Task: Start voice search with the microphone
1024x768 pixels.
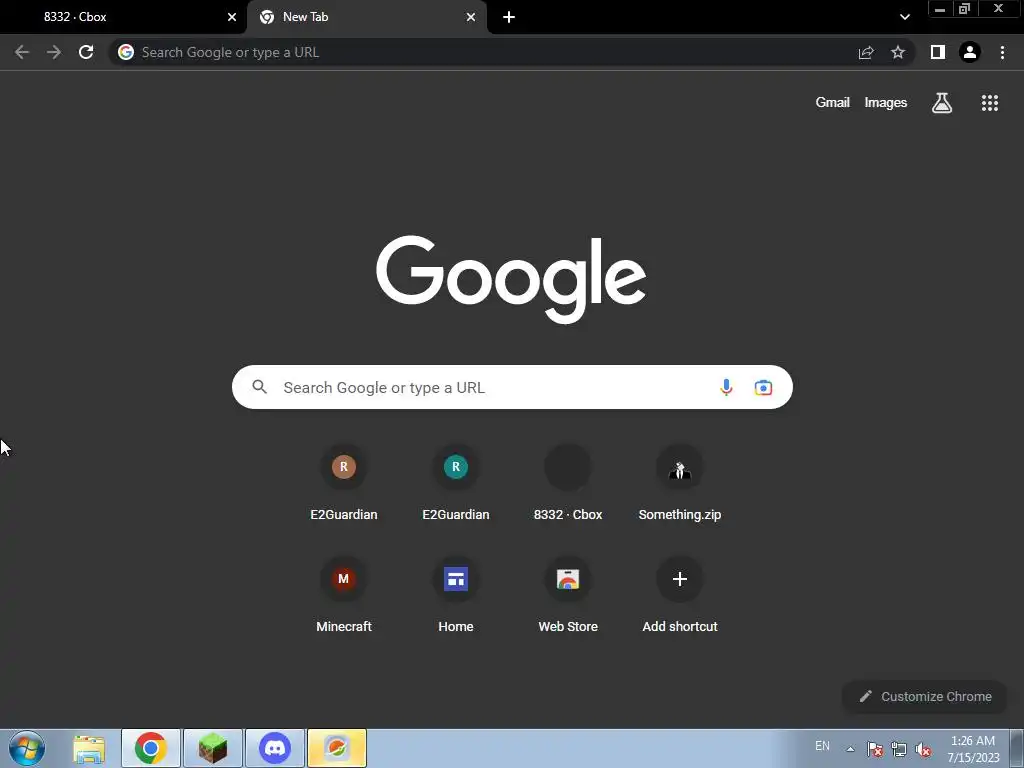Action: pos(726,387)
